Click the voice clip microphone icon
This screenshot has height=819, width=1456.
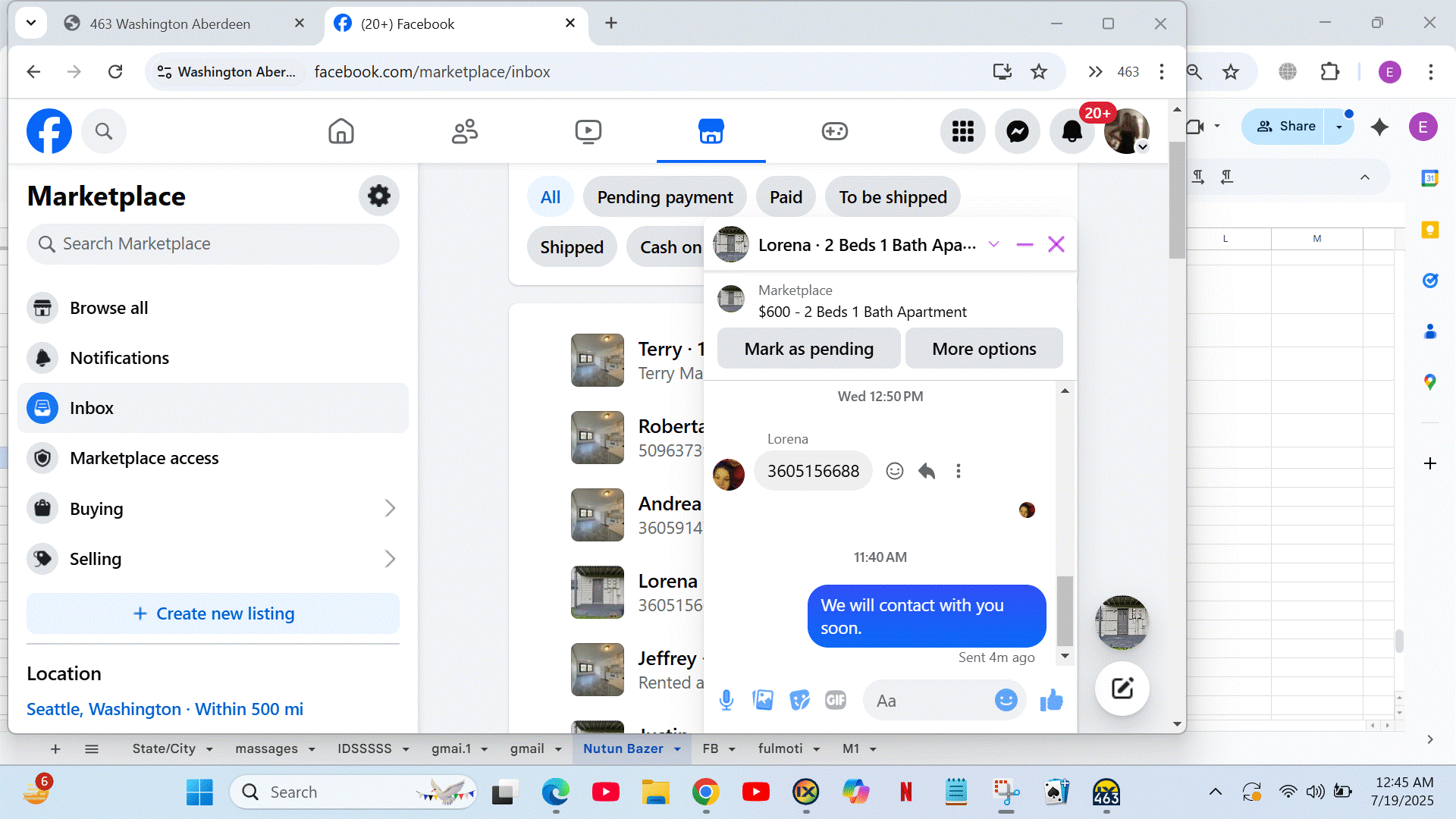coord(726,700)
